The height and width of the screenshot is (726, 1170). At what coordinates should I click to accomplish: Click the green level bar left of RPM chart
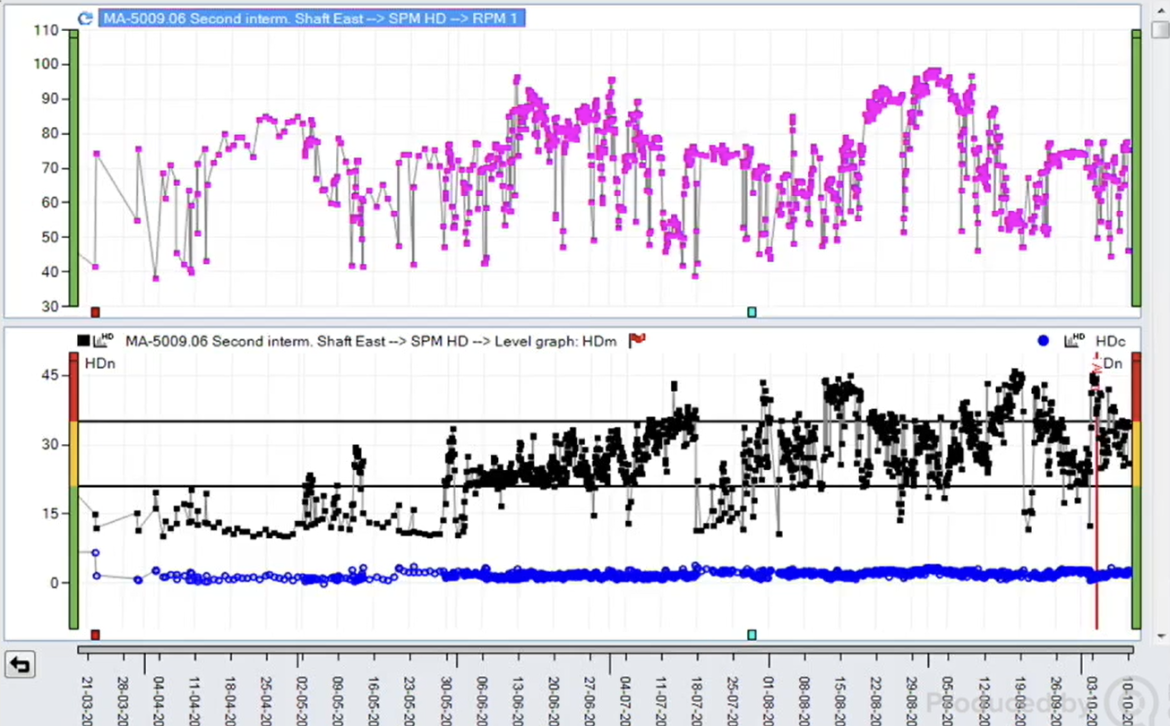click(x=73, y=168)
